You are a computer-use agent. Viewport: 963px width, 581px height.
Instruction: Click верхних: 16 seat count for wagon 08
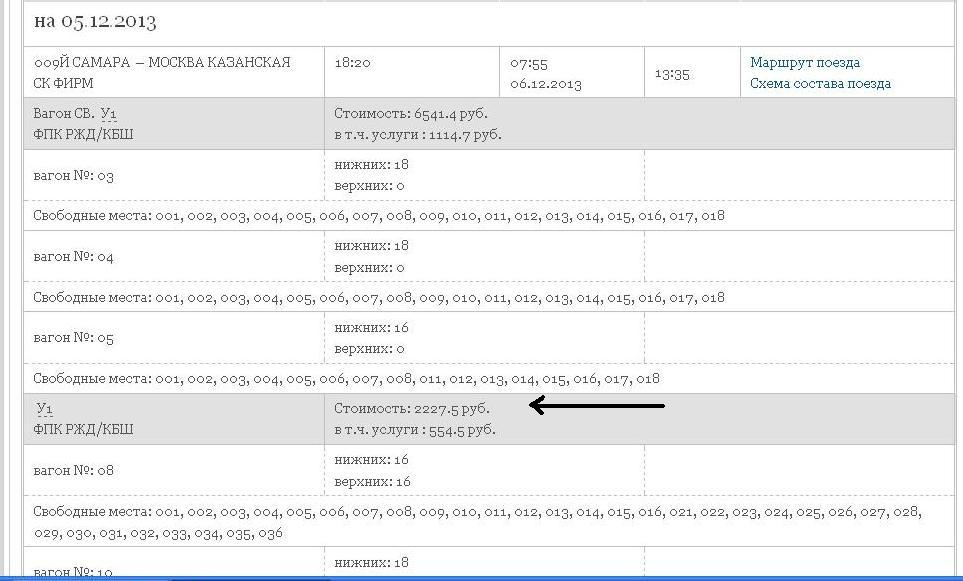[372, 481]
